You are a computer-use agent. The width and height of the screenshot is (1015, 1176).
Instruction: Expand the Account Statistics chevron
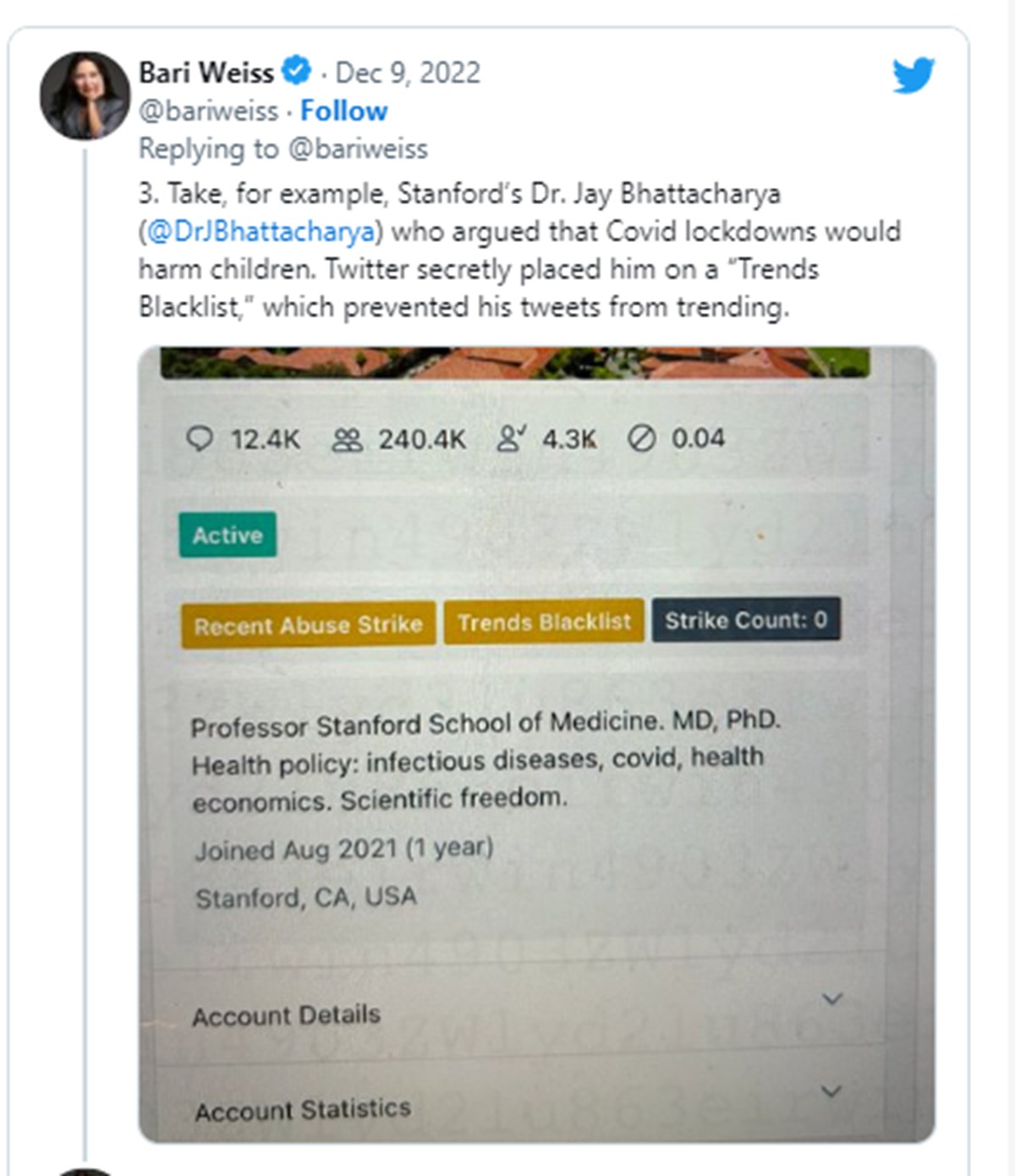[x=831, y=1091]
